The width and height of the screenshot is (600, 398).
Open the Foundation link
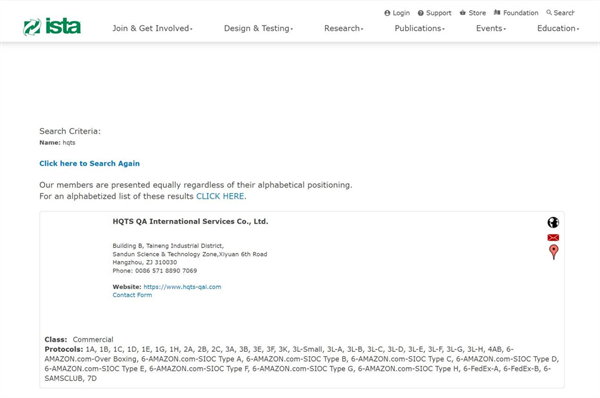(x=516, y=13)
